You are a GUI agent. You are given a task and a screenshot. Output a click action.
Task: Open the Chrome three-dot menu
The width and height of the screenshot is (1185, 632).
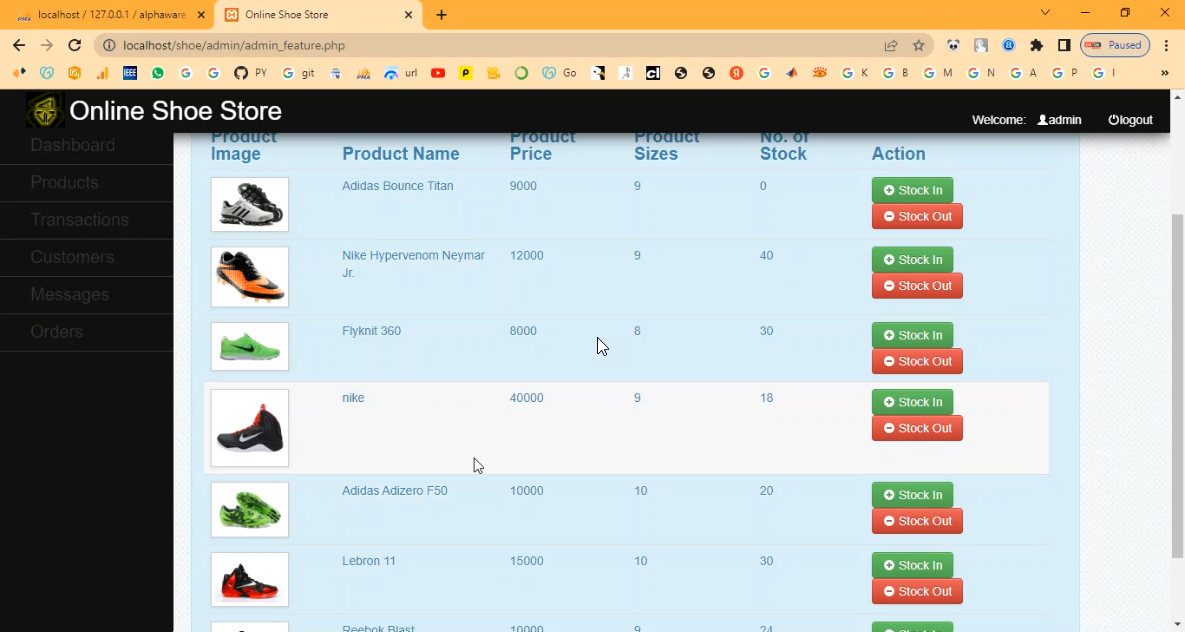[1166, 45]
